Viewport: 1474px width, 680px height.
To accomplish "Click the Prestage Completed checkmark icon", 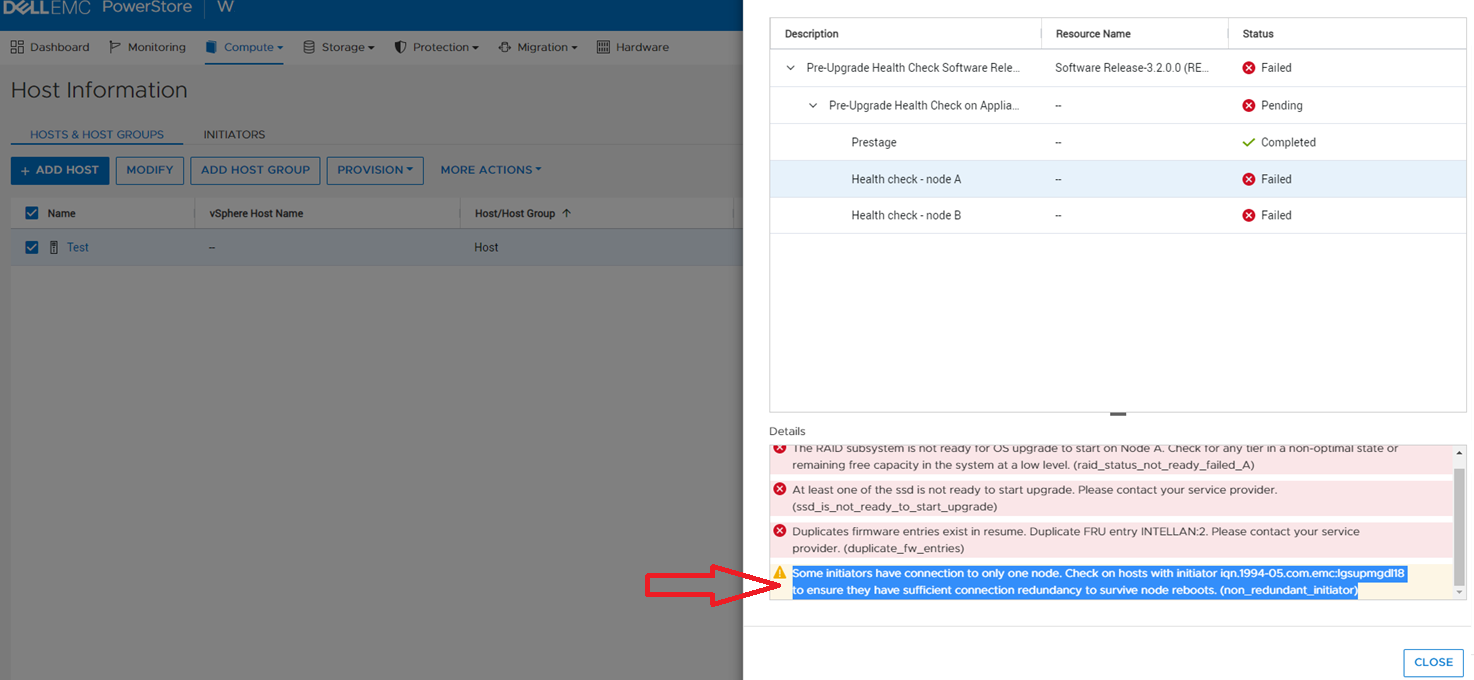I will 1248,142.
